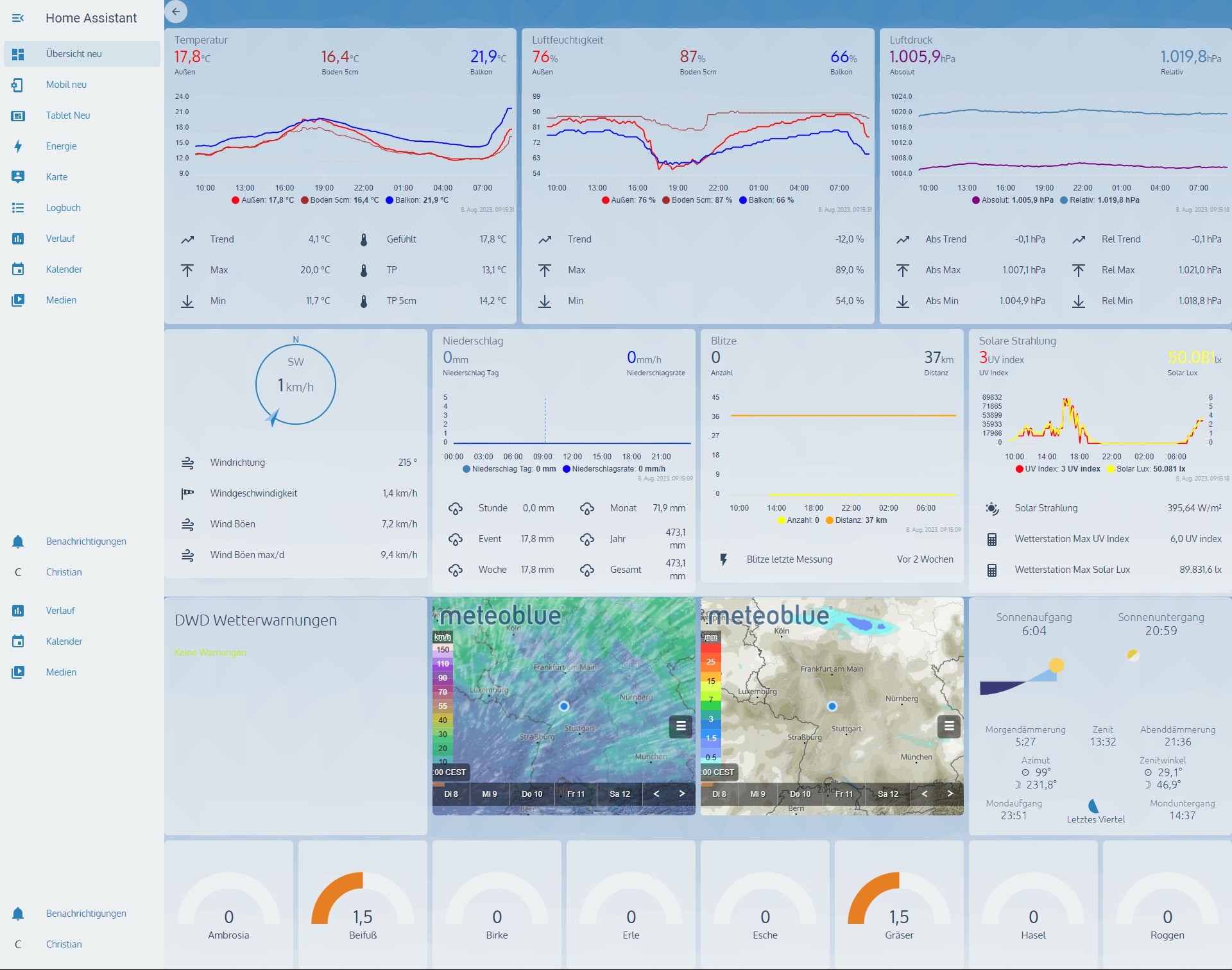Click the Monat rain cloud icon
Screen dimensions: 1232x970
point(587,508)
